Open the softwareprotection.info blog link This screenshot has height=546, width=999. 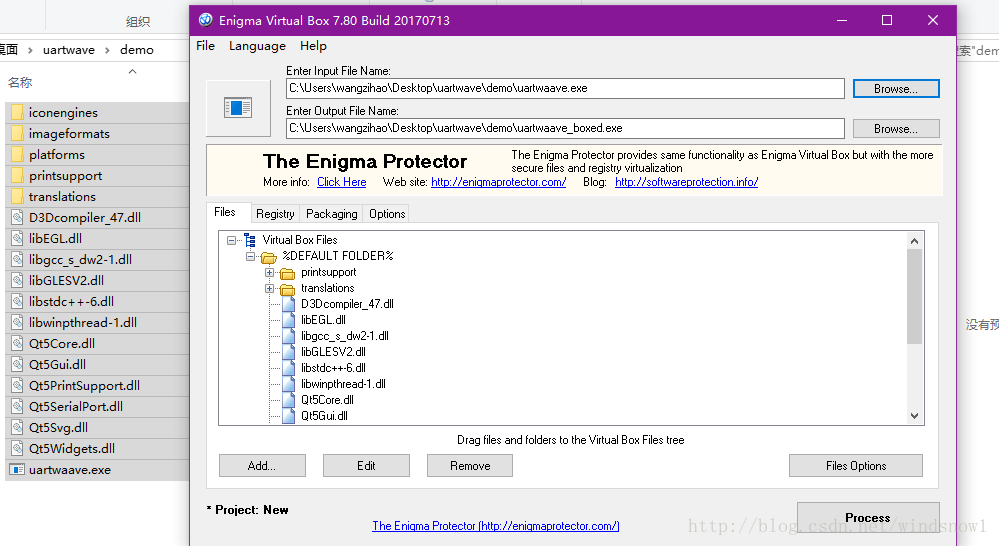click(x=686, y=182)
